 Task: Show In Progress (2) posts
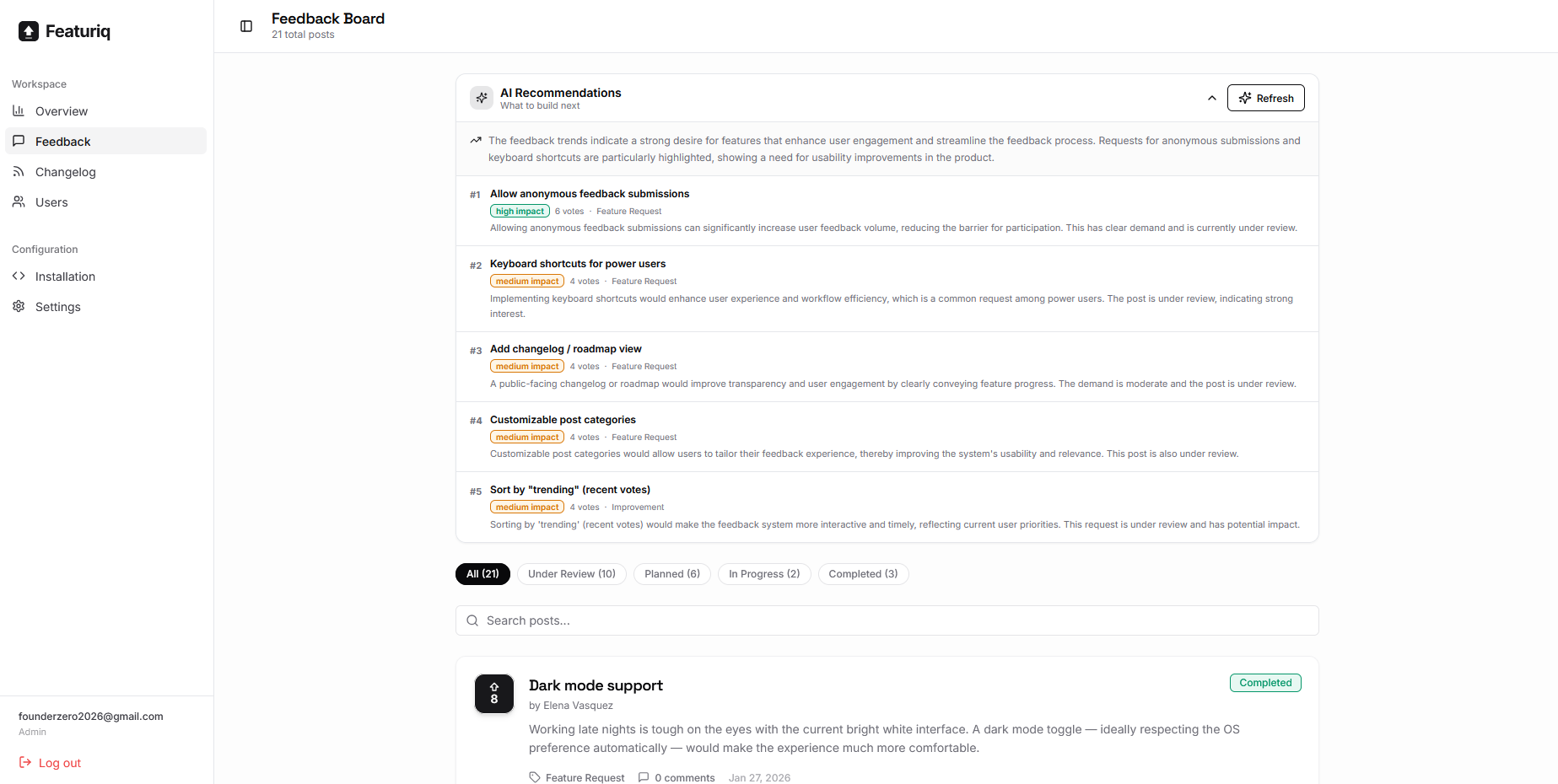click(763, 574)
